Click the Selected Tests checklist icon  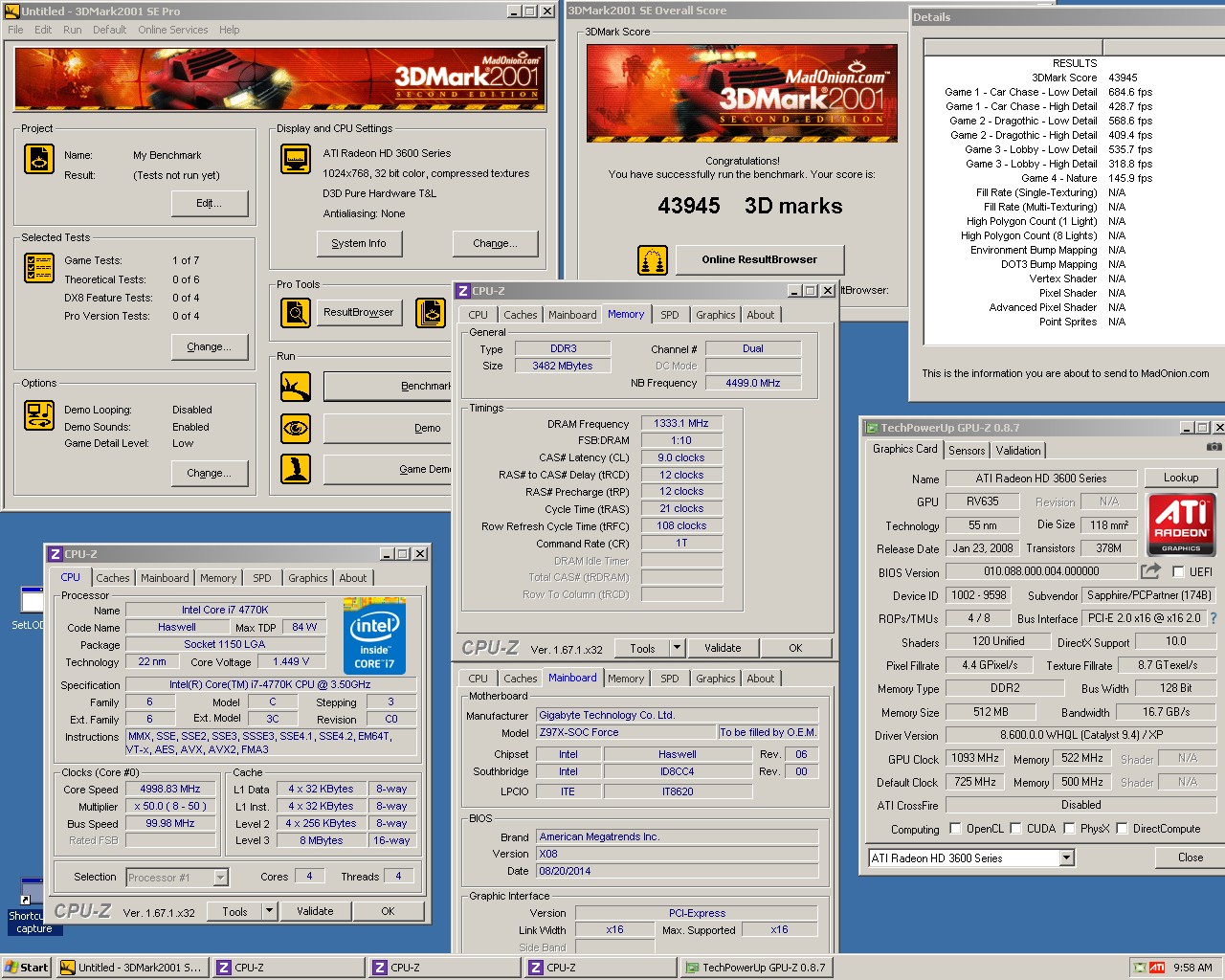(39, 268)
